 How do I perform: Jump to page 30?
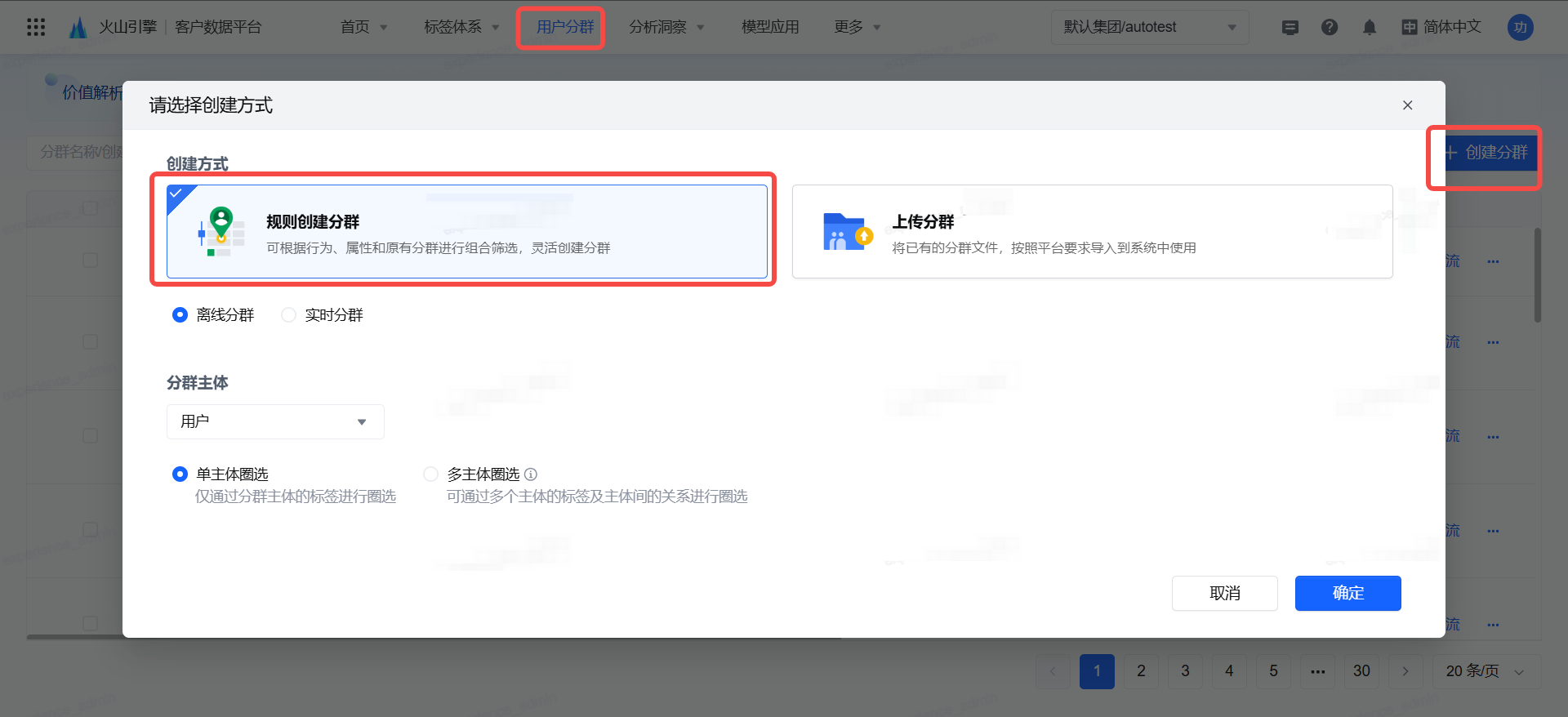(x=1361, y=671)
